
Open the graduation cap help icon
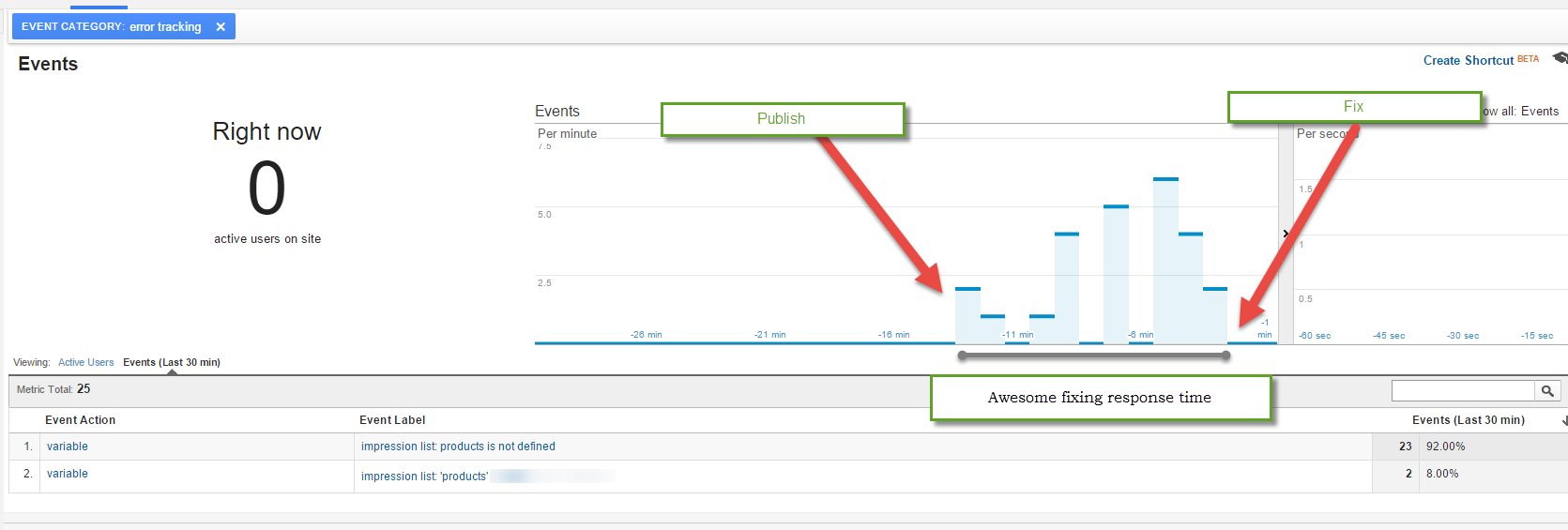pyautogui.click(x=1560, y=58)
